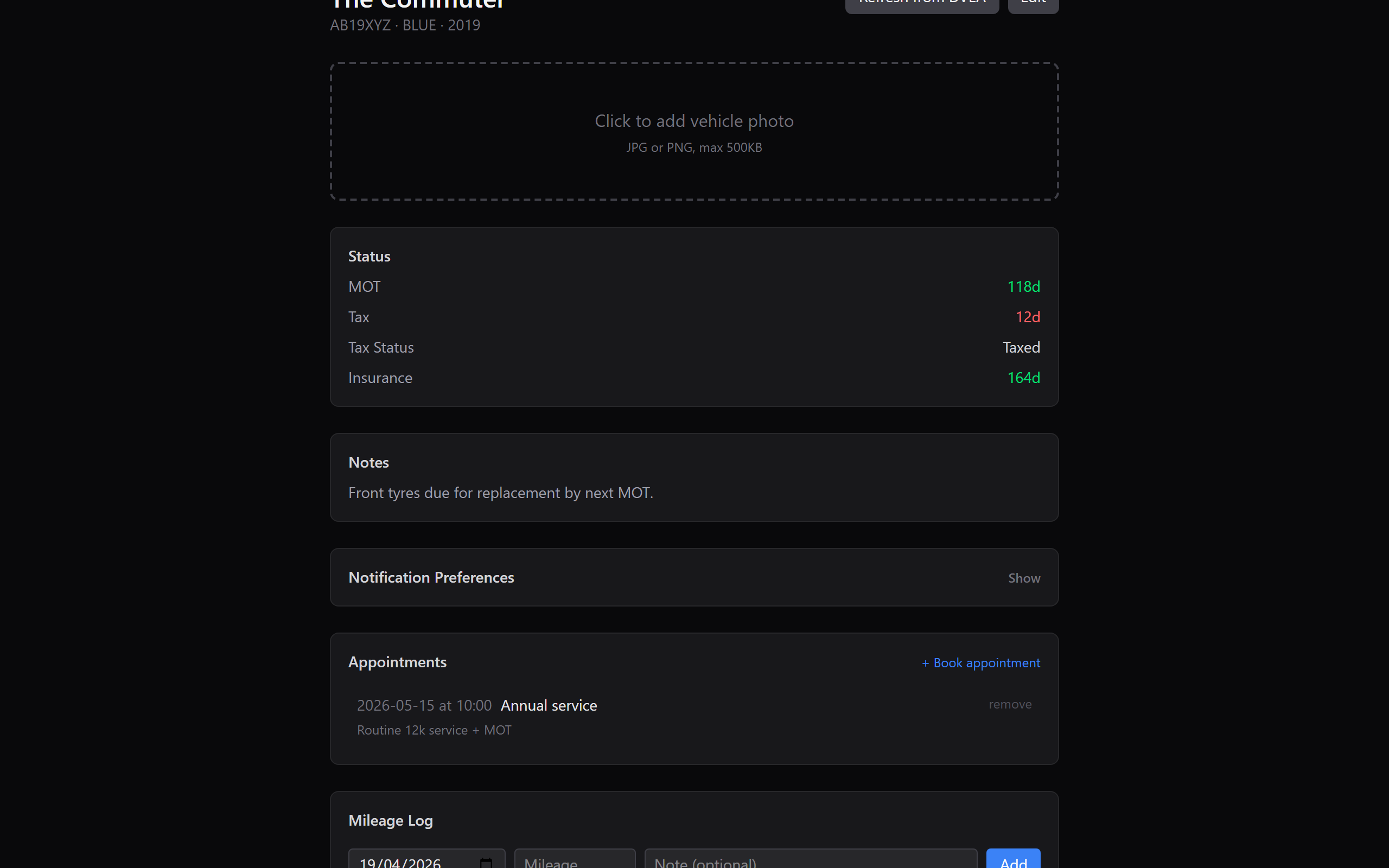Screen dimensions: 1389x868
Task: Click the registration AB19XYZ subtitle
Action: click(360, 25)
